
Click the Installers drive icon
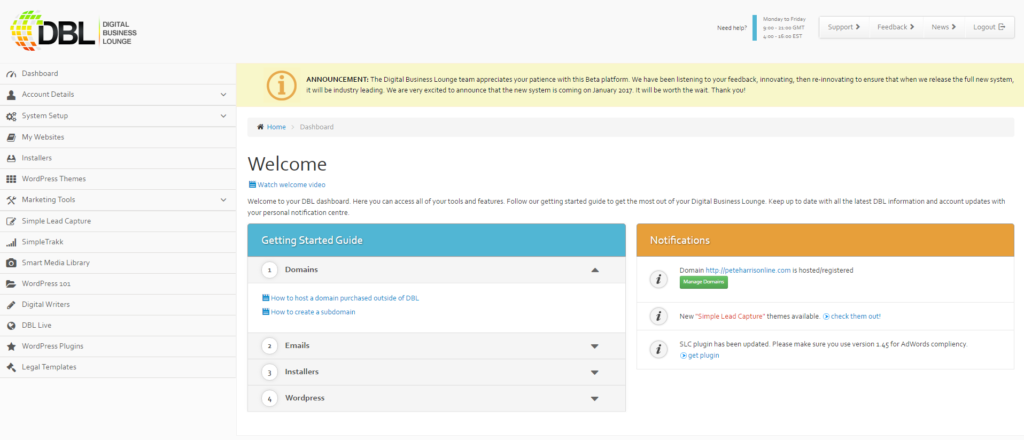pos(11,158)
